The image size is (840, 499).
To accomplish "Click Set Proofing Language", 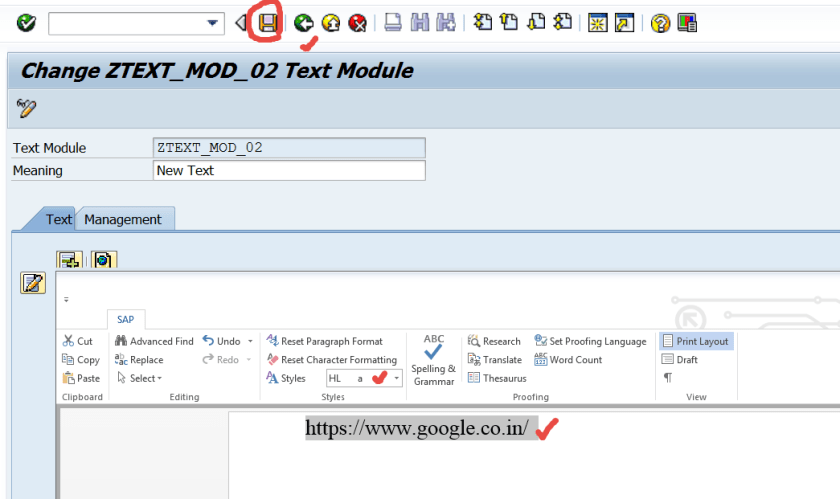I will click(590, 341).
